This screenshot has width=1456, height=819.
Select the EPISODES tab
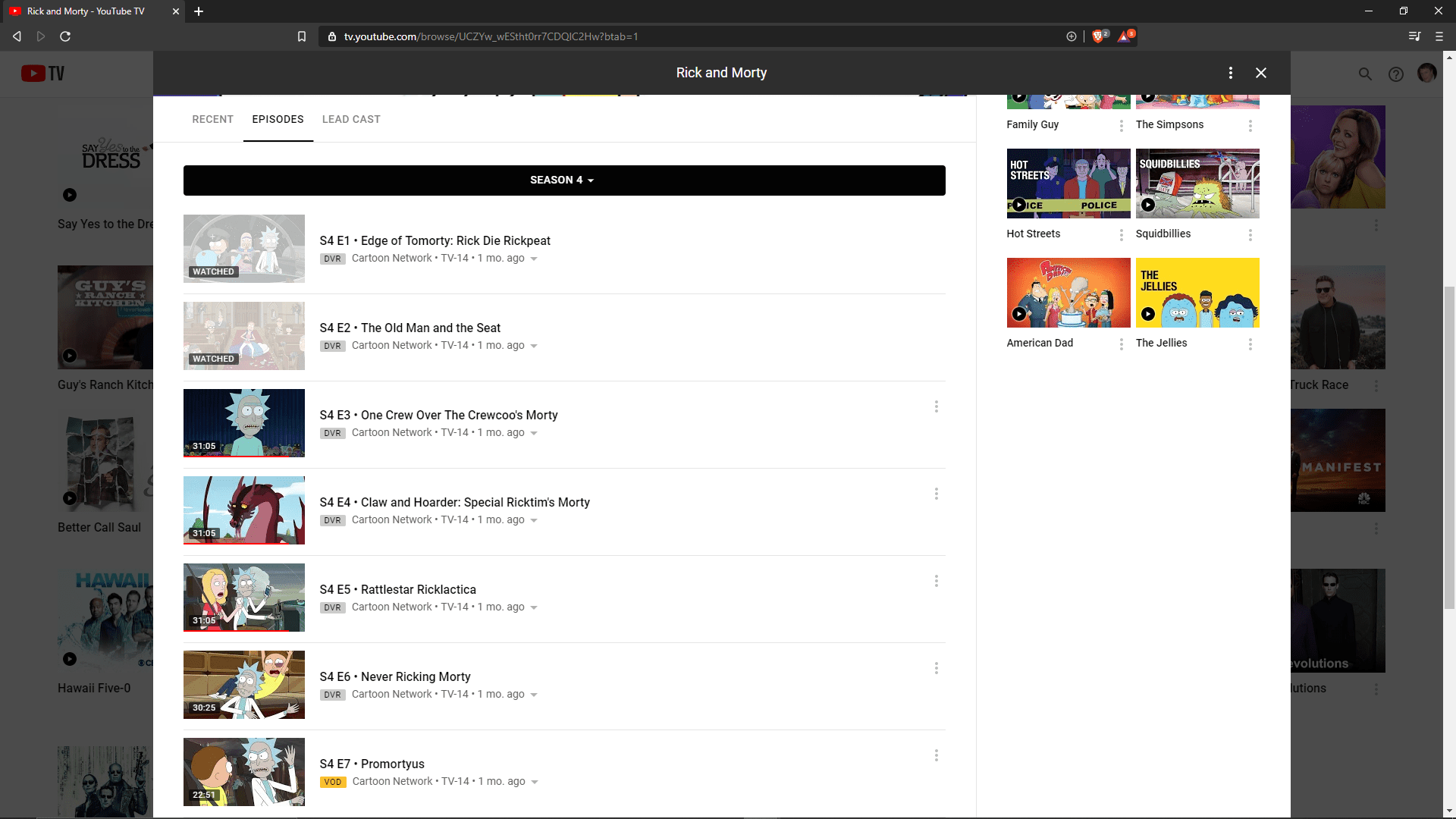tap(278, 119)
